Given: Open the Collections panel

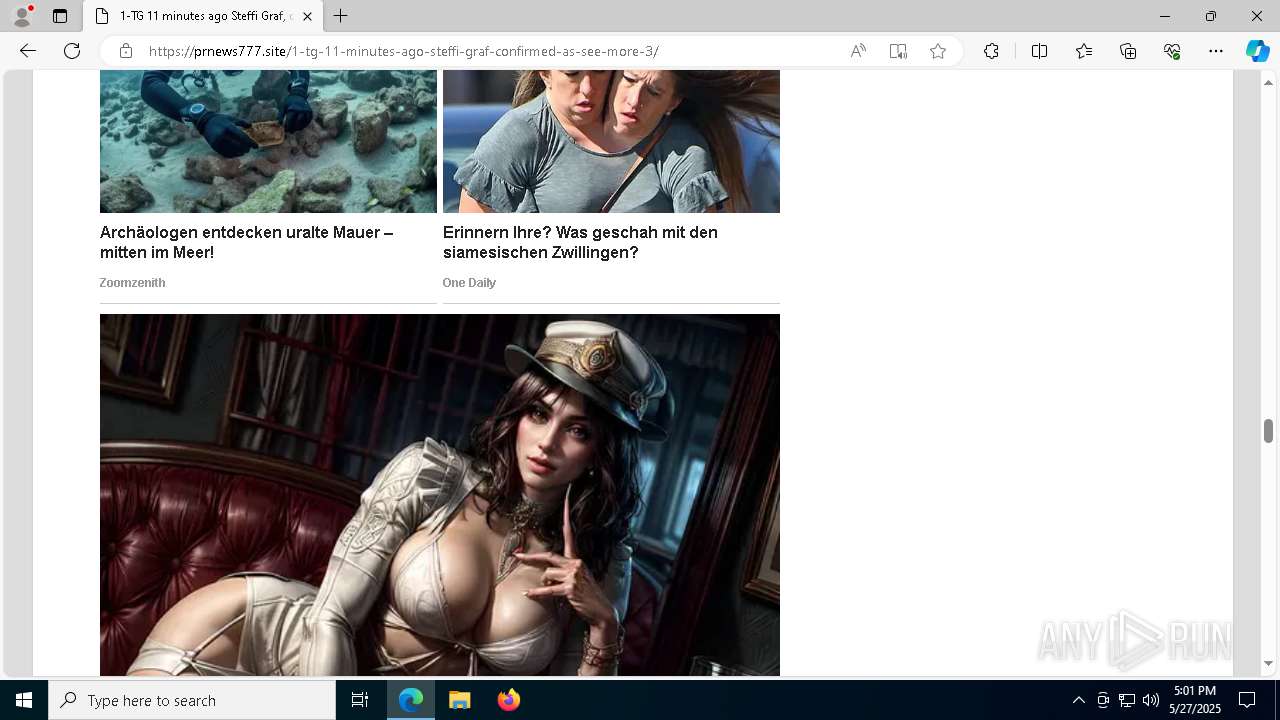Looking at the screenshot, I should 1128,51.
